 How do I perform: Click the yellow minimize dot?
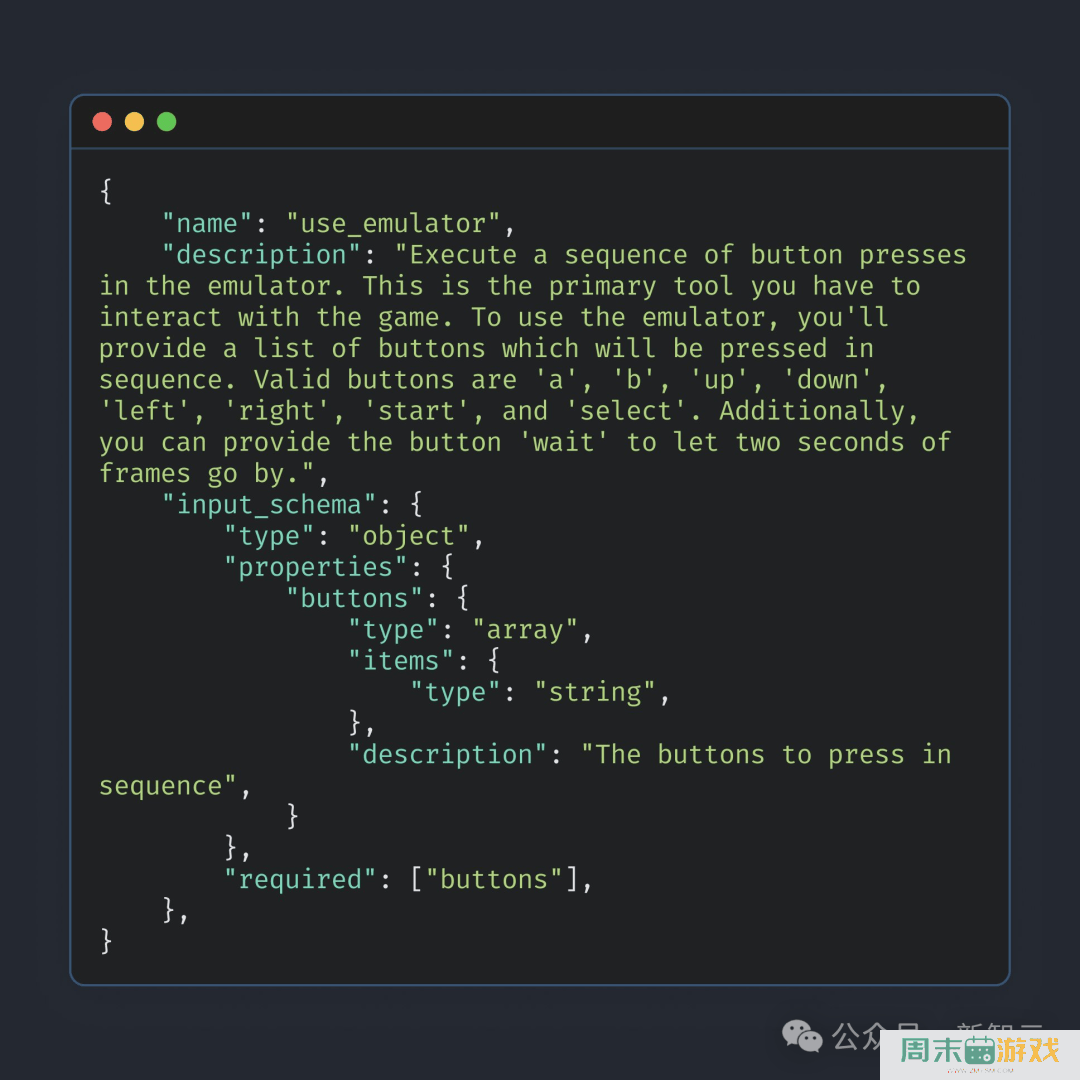[134, 122]
